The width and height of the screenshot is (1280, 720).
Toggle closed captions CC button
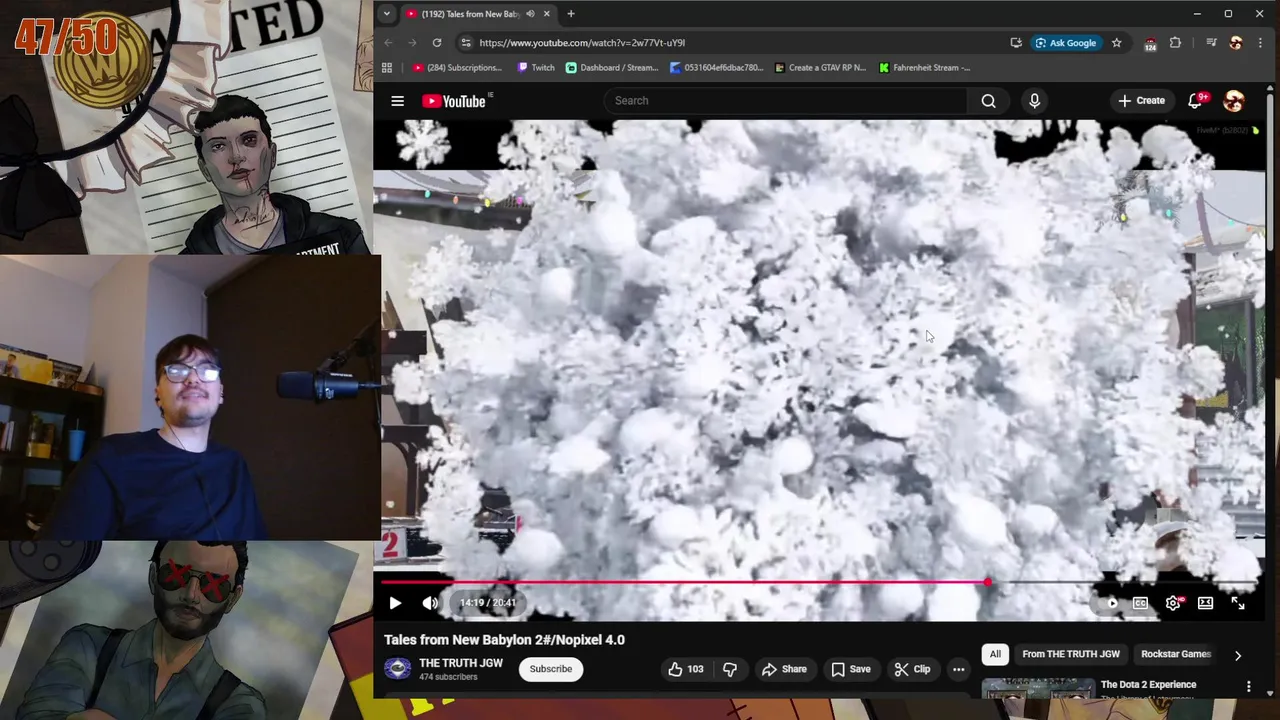[x=1140, y=603]
